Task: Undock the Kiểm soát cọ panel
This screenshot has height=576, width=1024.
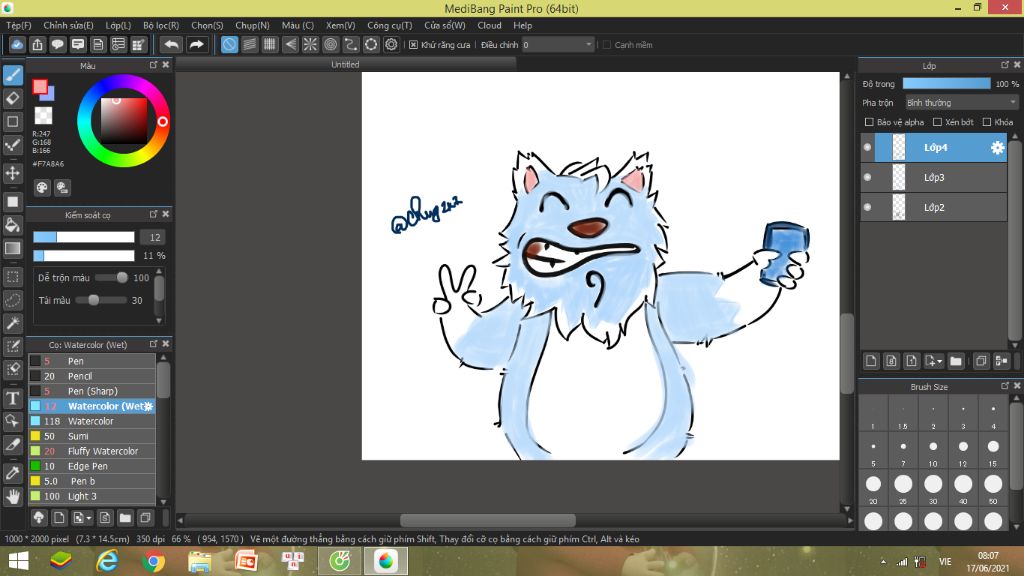Action: pos(153,214)
